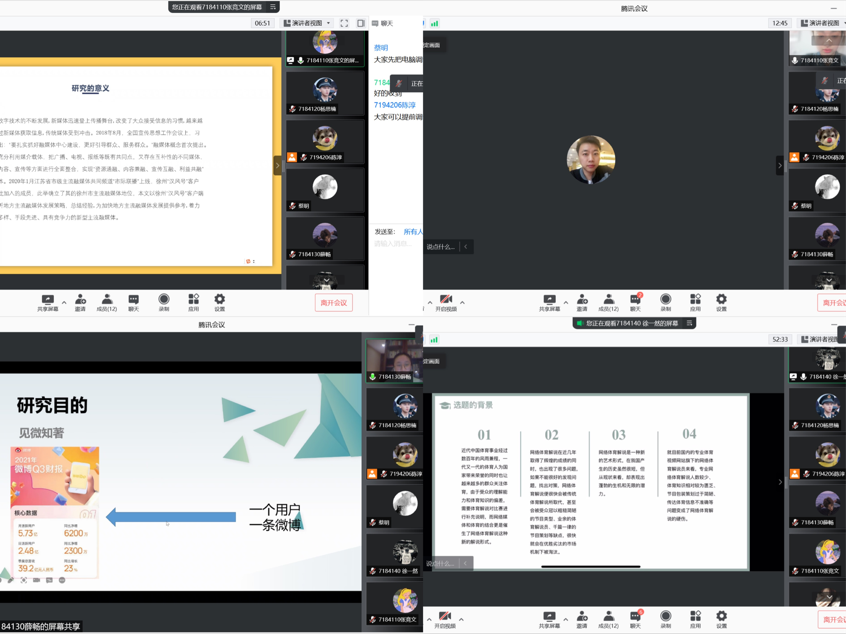Toggle side panel icon left of 聊天 header

[361, 23]
